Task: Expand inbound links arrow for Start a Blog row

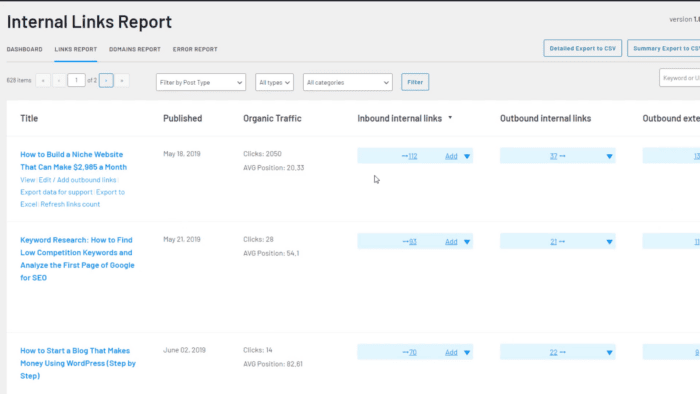Action: coord(467,353)
